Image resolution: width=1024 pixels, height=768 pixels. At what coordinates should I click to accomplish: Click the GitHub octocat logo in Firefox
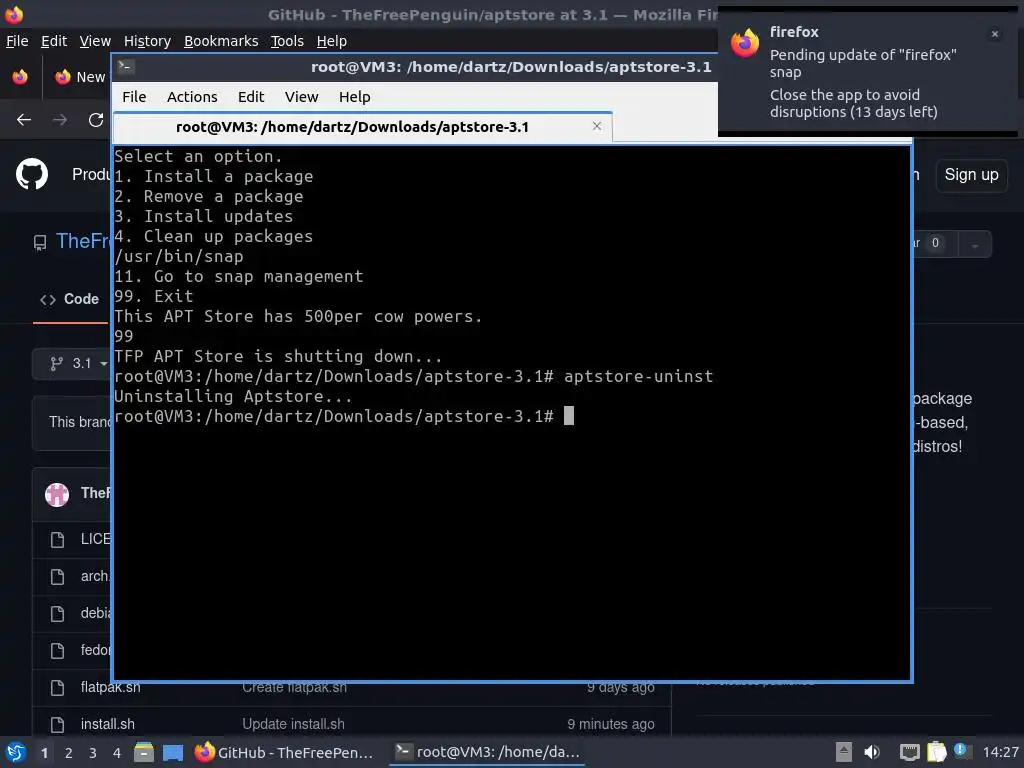coord(31,174)
